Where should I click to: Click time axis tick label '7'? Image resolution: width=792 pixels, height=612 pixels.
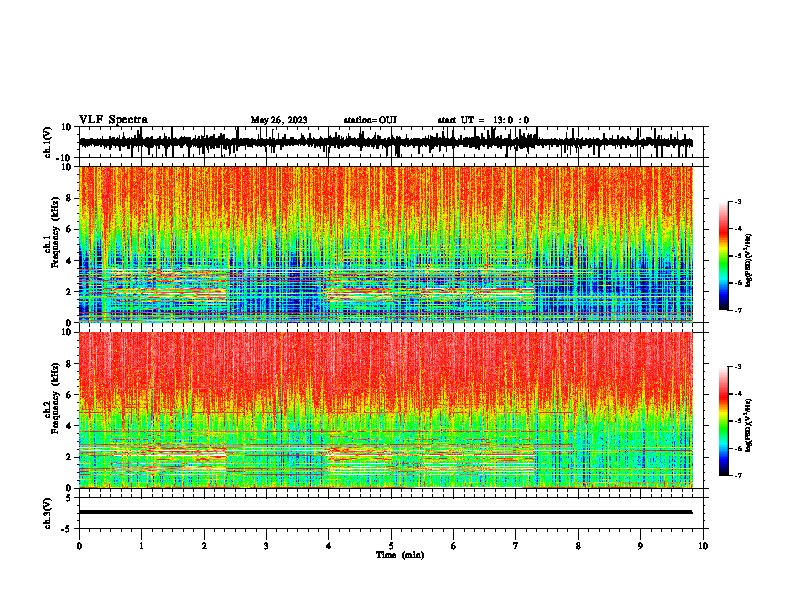point(516,546)
